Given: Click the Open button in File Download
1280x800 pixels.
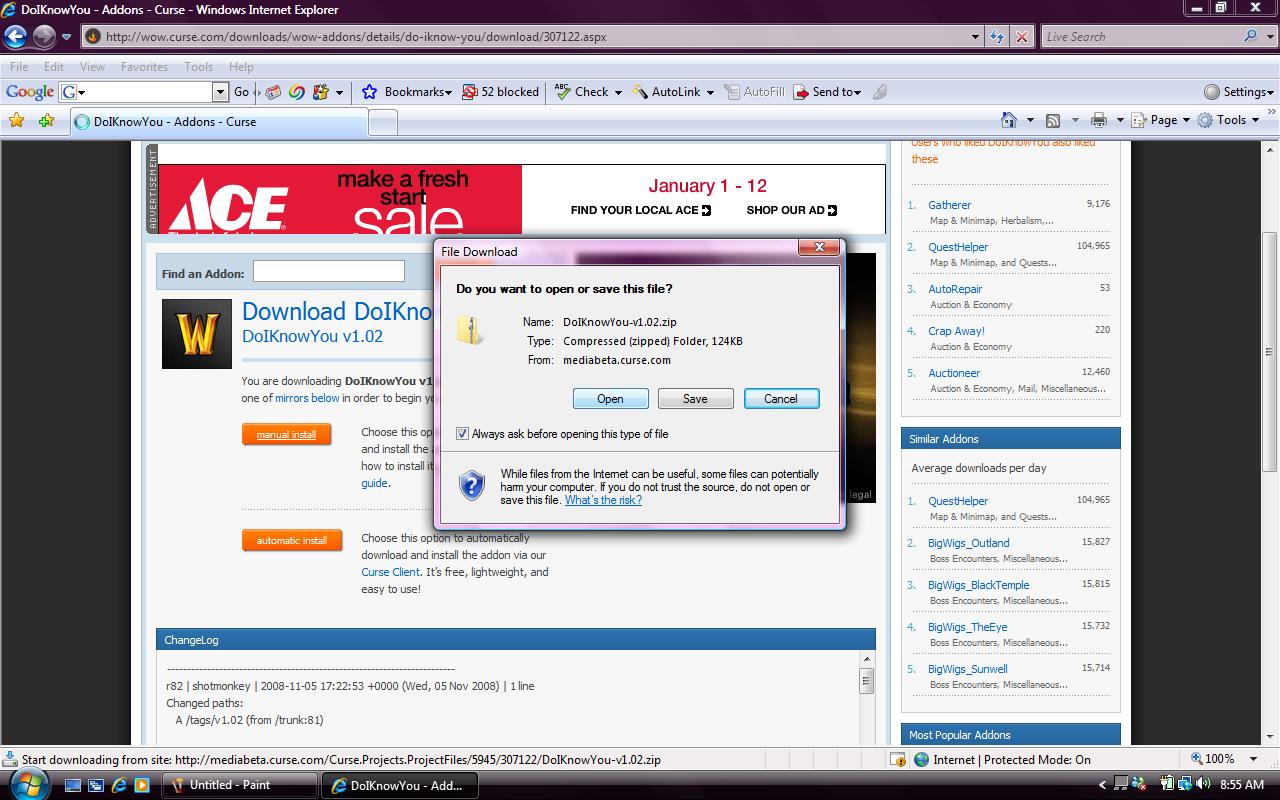Looking at the screenshot, I should pyautogui.click(x=610, y=398).
